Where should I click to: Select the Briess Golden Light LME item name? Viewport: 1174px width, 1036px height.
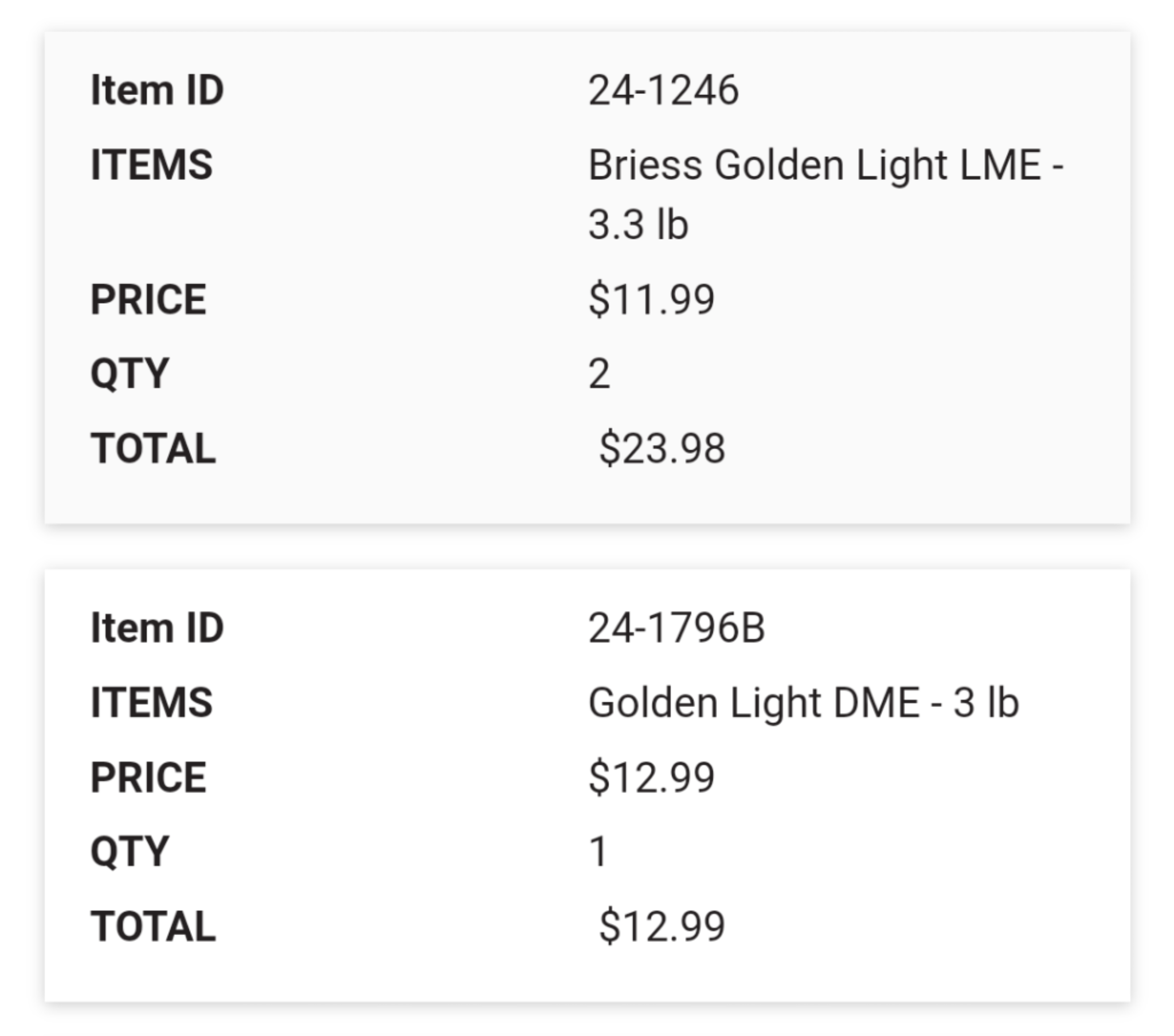826,194
